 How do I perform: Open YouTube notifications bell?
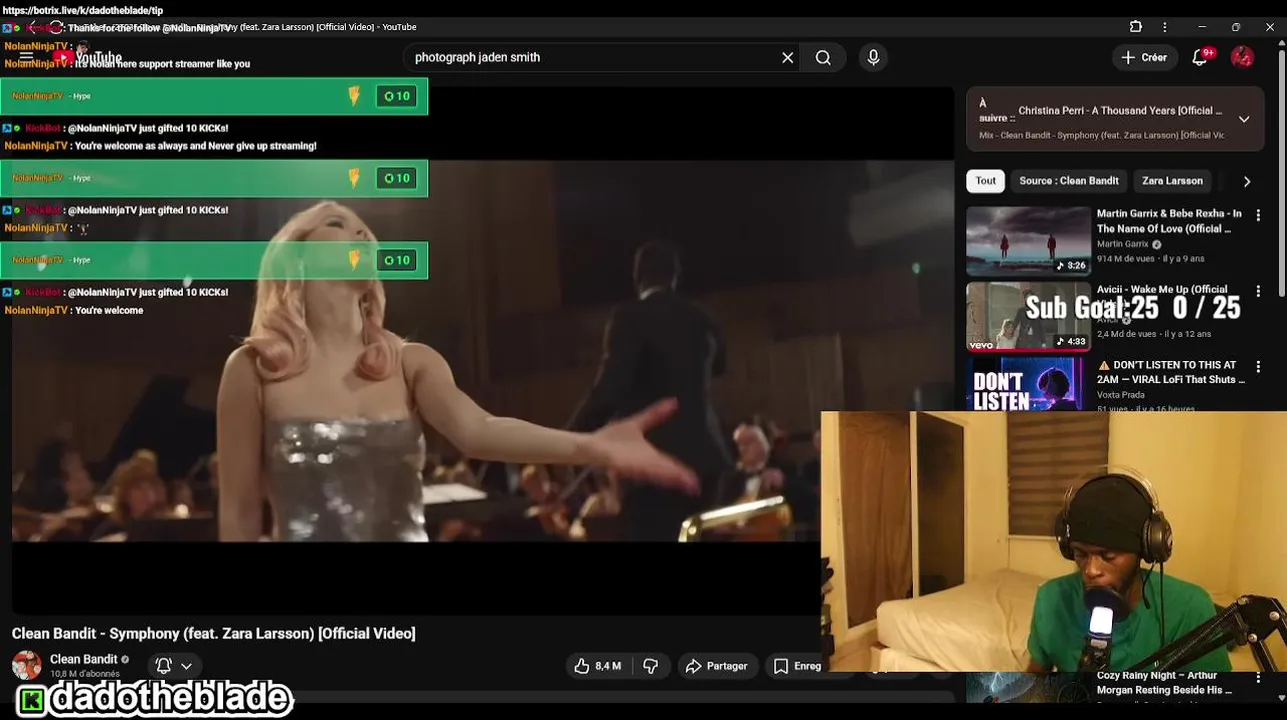pos(1200,58)
